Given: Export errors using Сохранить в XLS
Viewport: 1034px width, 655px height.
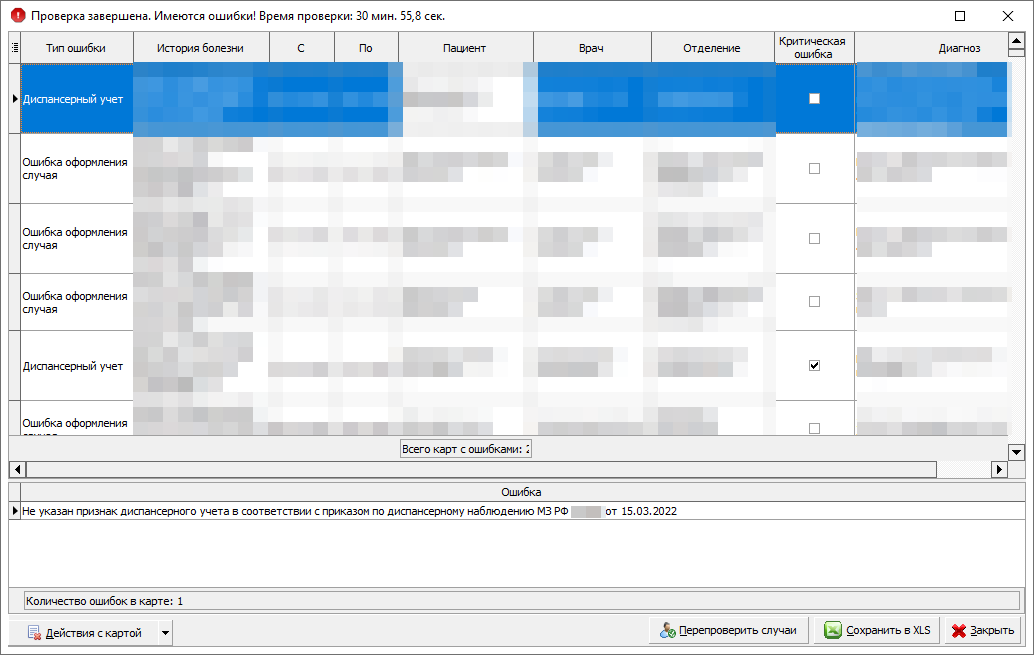Looking at the screenshot, I should pos(876,630).
